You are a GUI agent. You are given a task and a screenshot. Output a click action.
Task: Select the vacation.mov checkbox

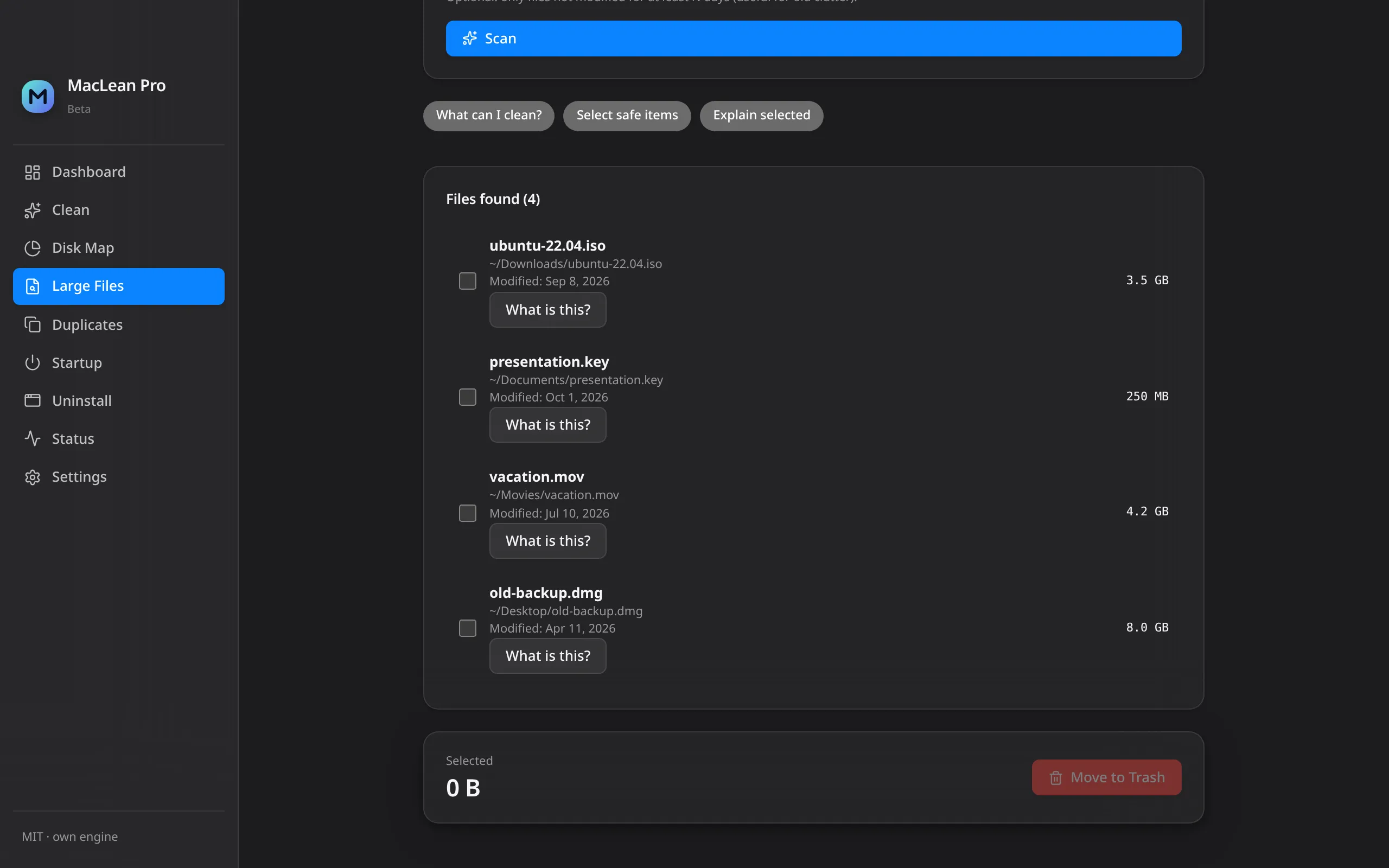click(x=468, y=513)
